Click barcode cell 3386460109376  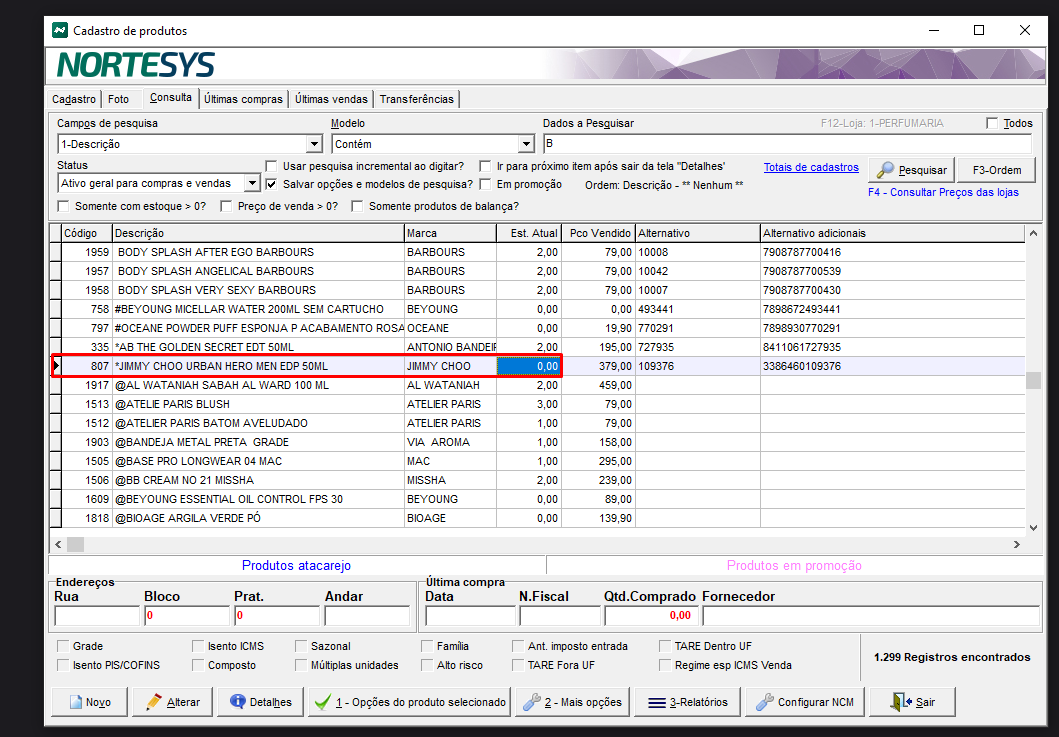point(892,366)
